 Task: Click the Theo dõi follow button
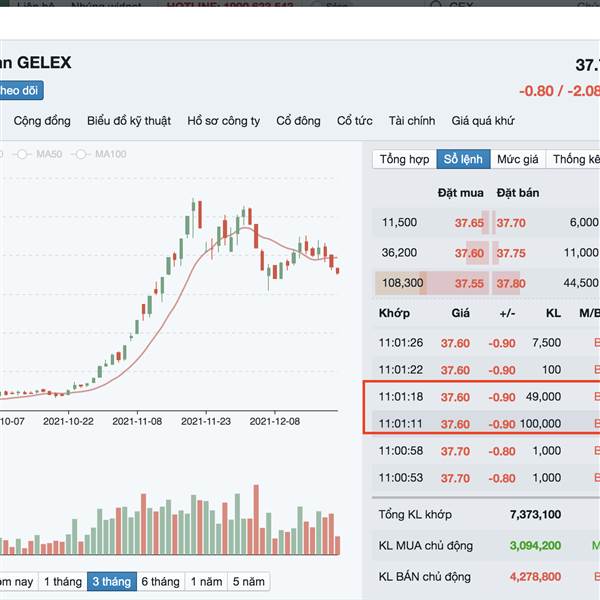click(19, 91)
